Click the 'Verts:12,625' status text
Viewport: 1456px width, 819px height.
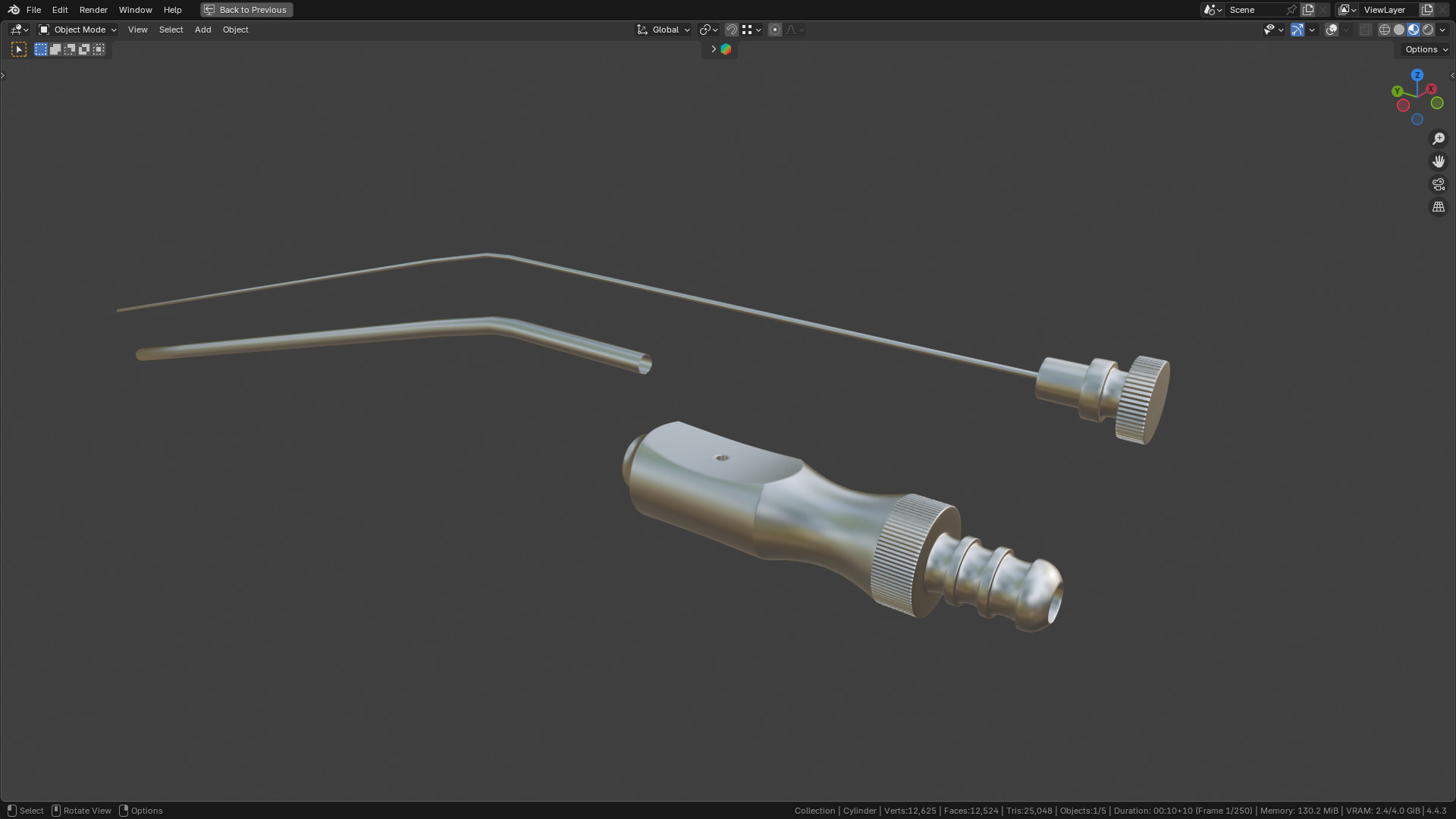pyautogui.click(x=910, y=811)
